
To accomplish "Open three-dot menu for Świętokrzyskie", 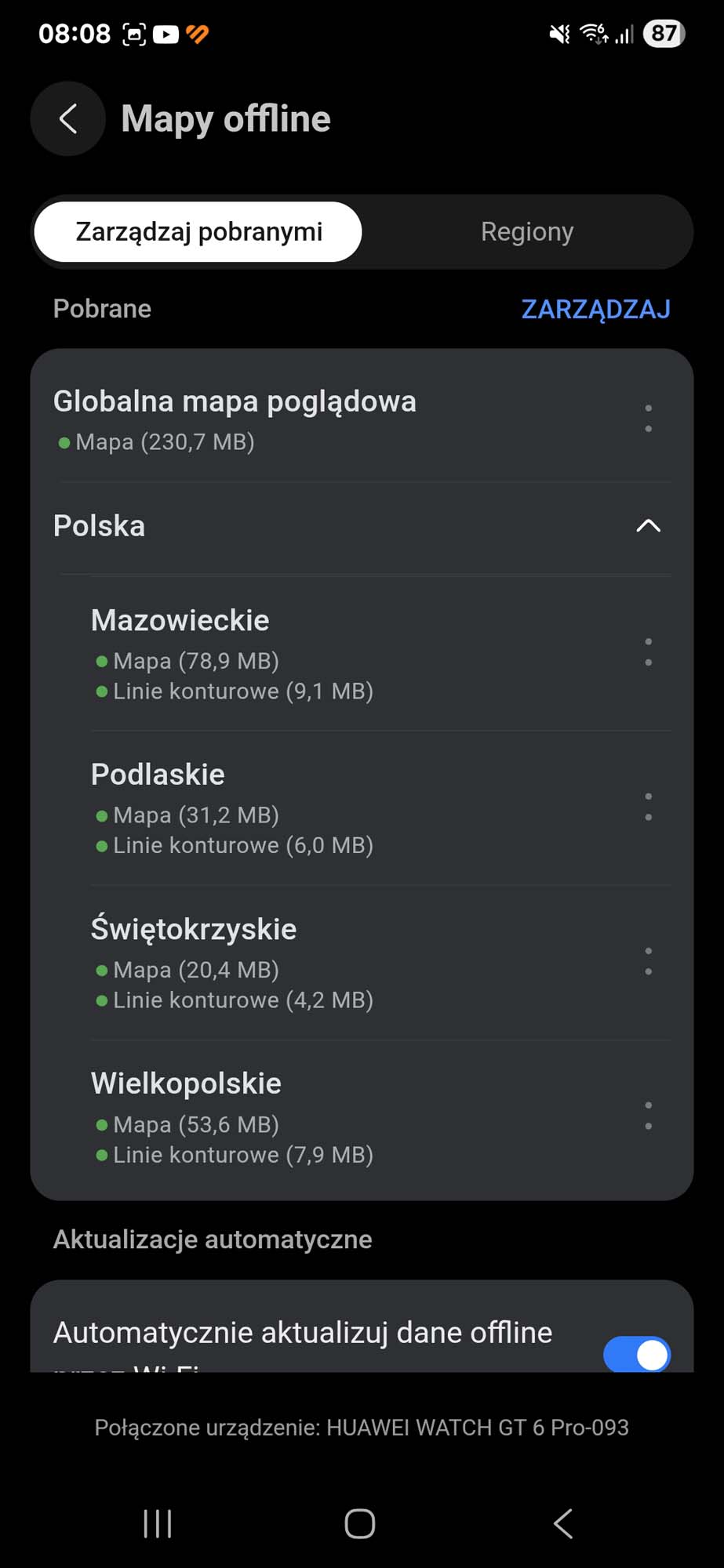I will (648, 961).
